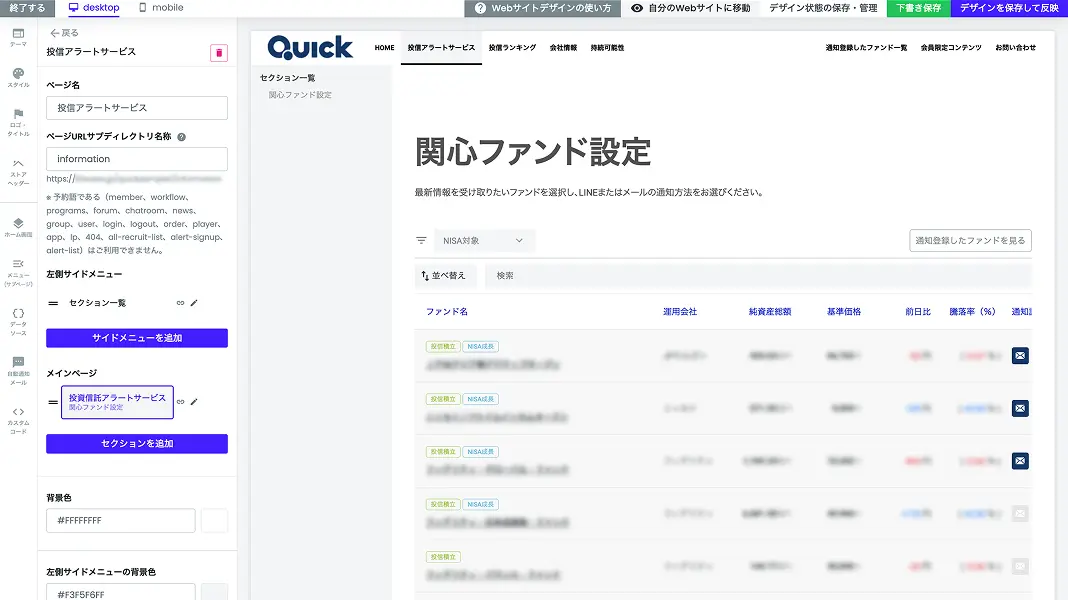Image resolution: width=1068 pixels, height=600 pixels.
Task: Click 自分のWebサイトに移動
Action: tap(691, 8)
